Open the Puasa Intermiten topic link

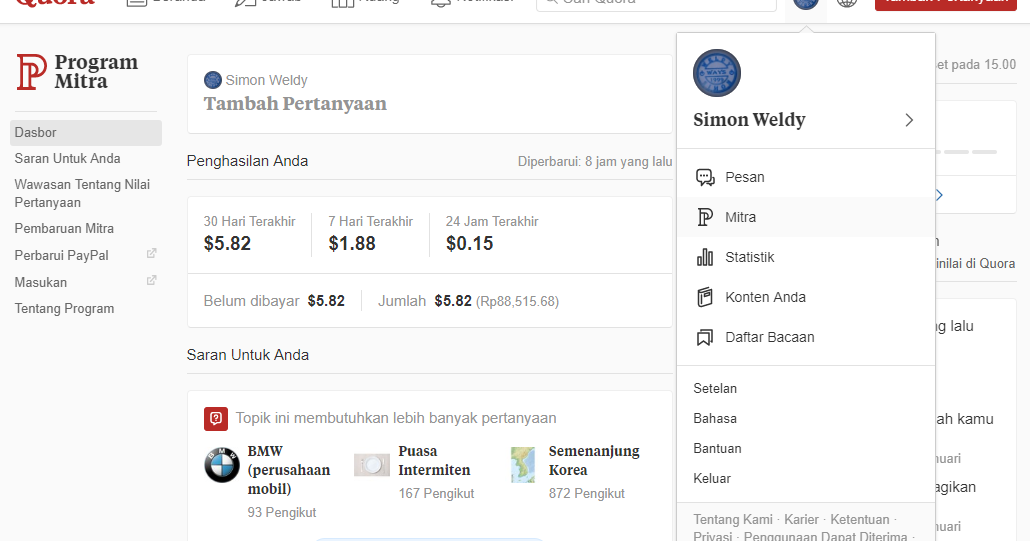tap(434, 461)
